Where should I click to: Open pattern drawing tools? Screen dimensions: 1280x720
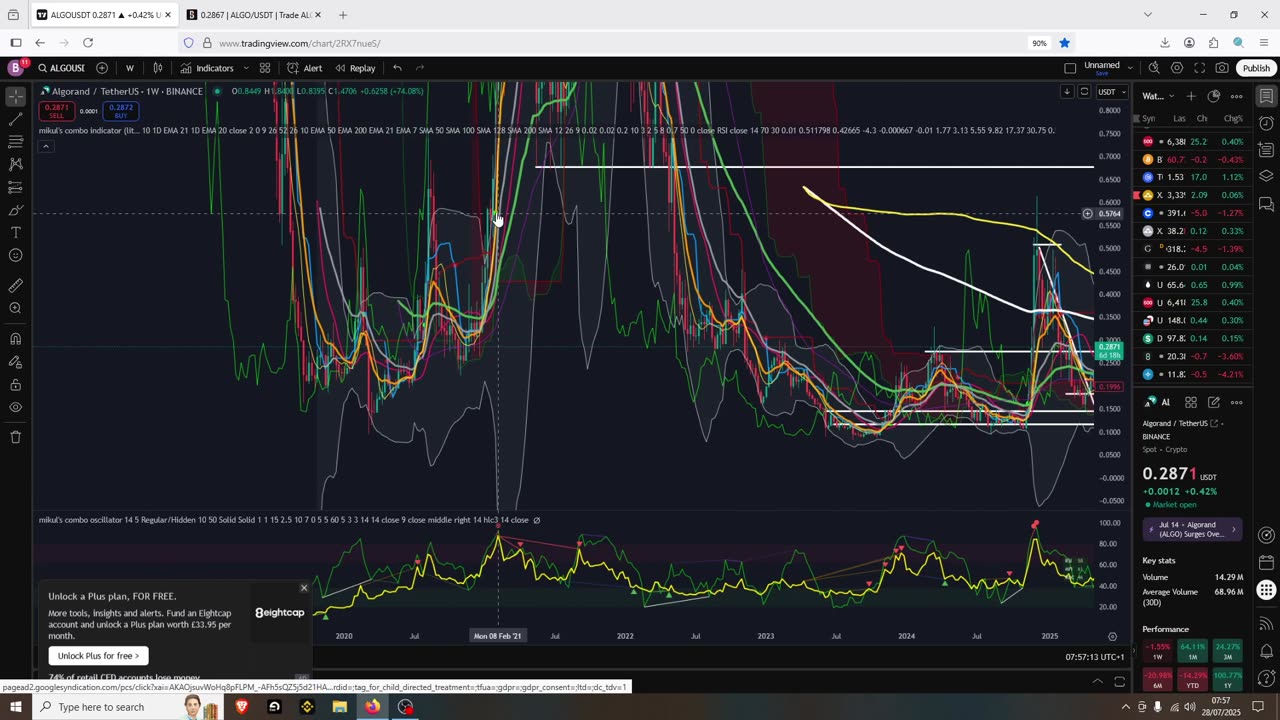pyautogui.click(x=15, y=164)
